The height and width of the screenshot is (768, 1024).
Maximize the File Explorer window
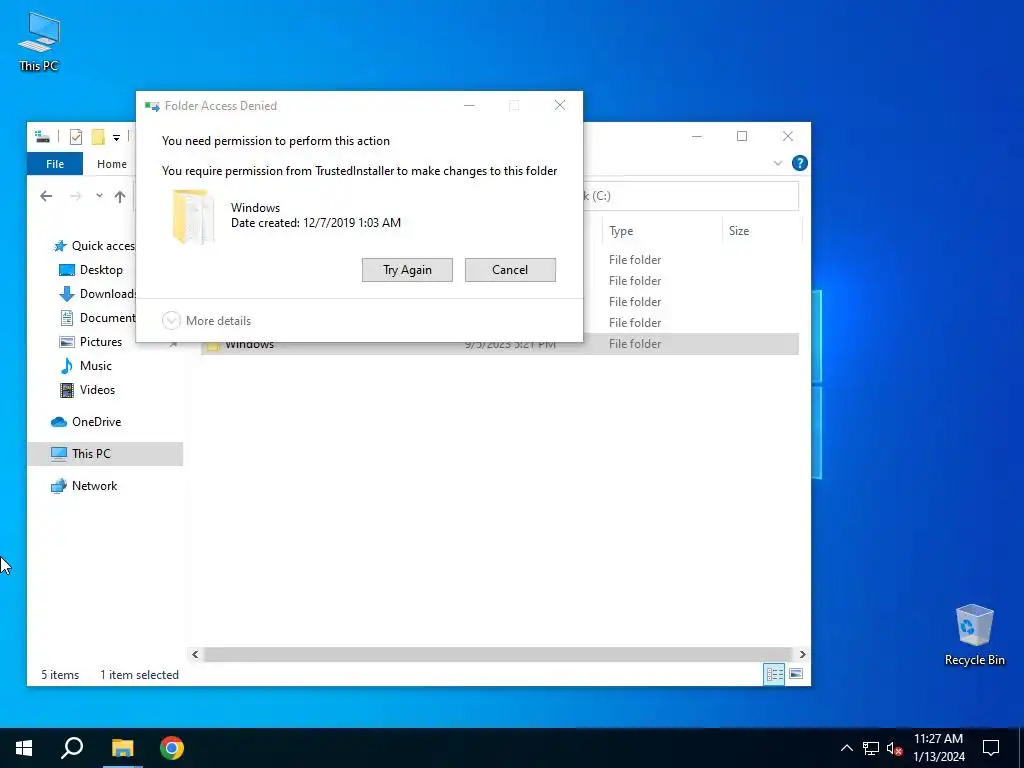742,136
